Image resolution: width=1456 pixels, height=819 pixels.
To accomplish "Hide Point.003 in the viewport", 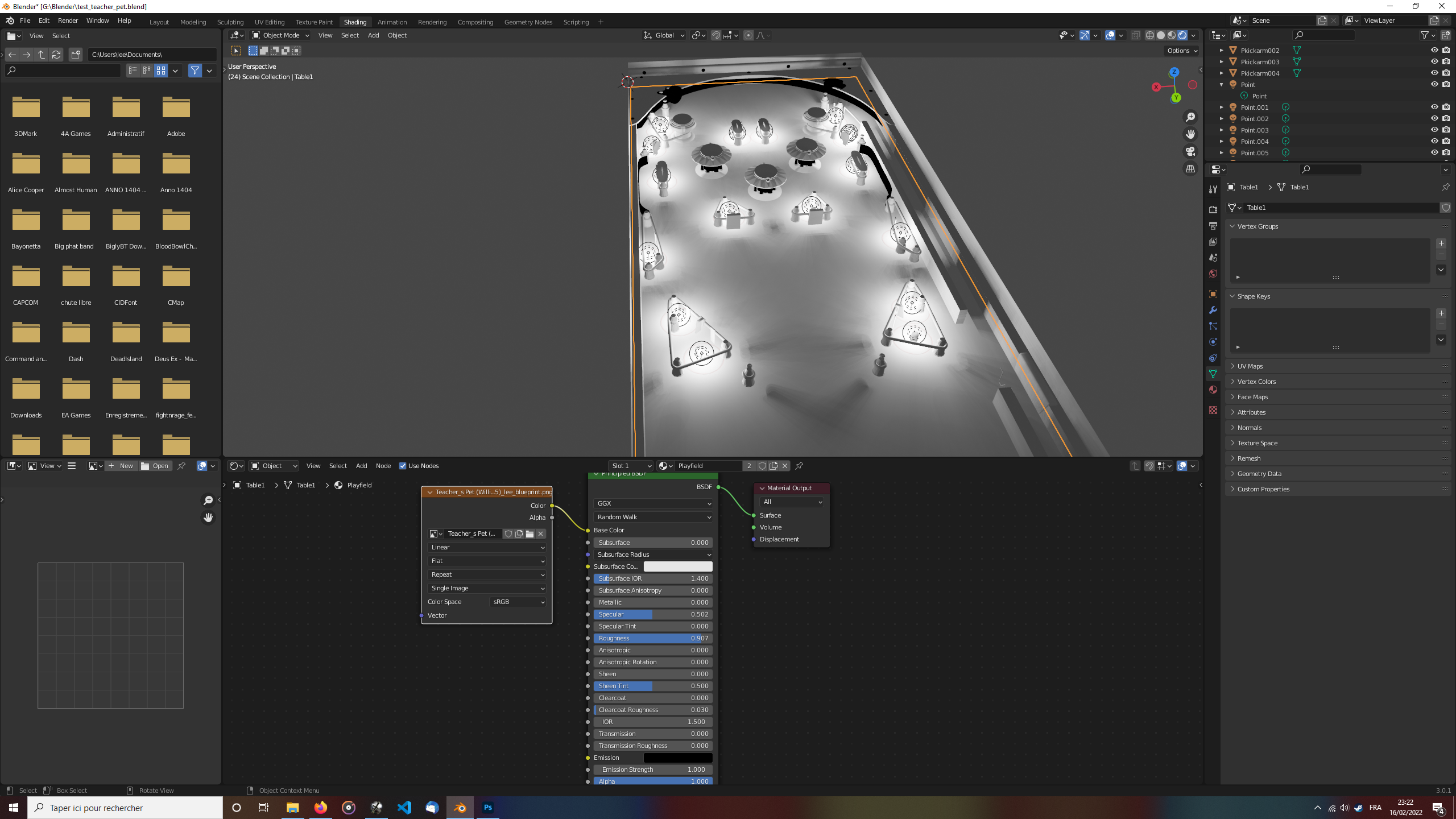I will (1434, 130).
